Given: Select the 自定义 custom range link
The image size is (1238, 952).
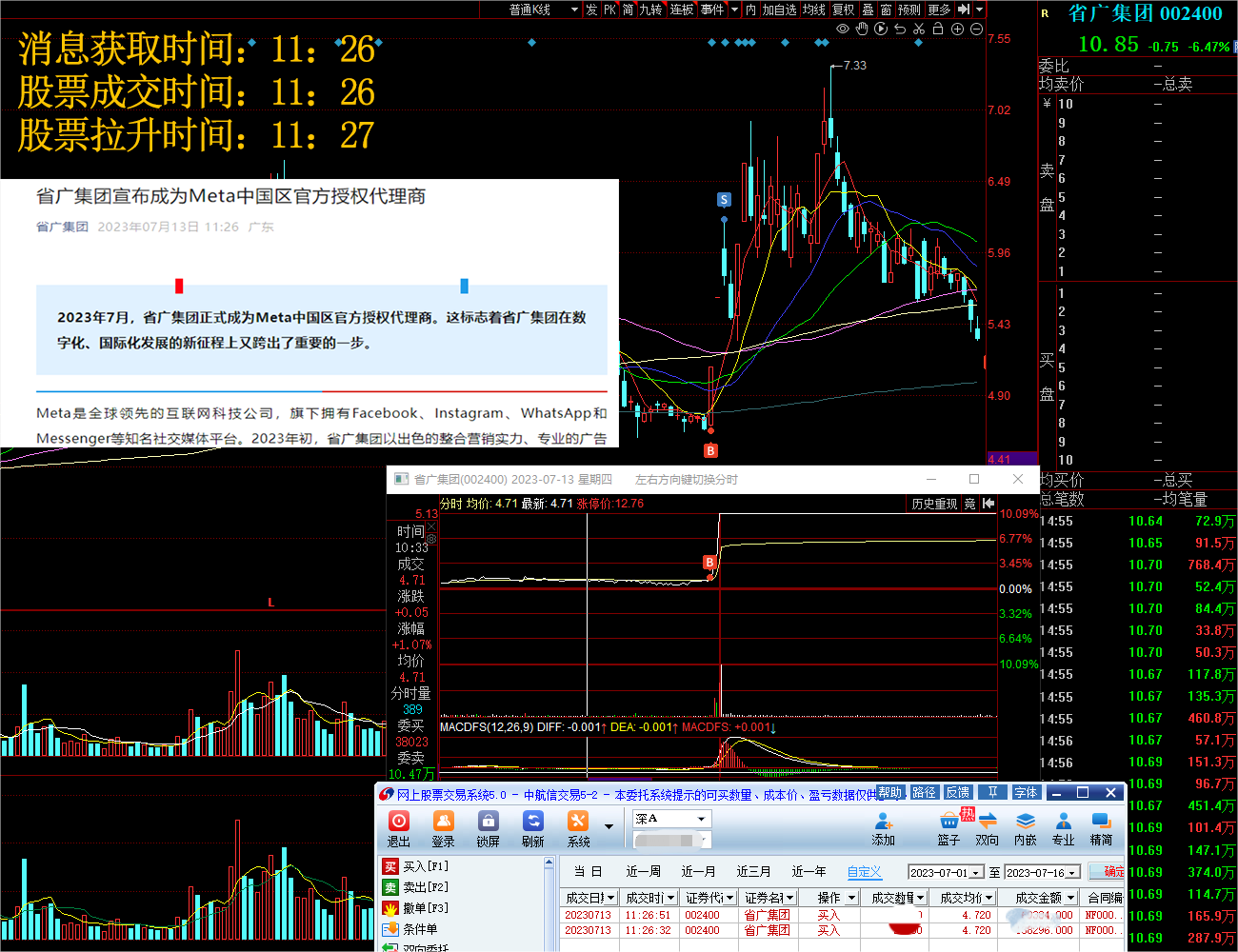Looking at the screenshot, I should (865, 872).
